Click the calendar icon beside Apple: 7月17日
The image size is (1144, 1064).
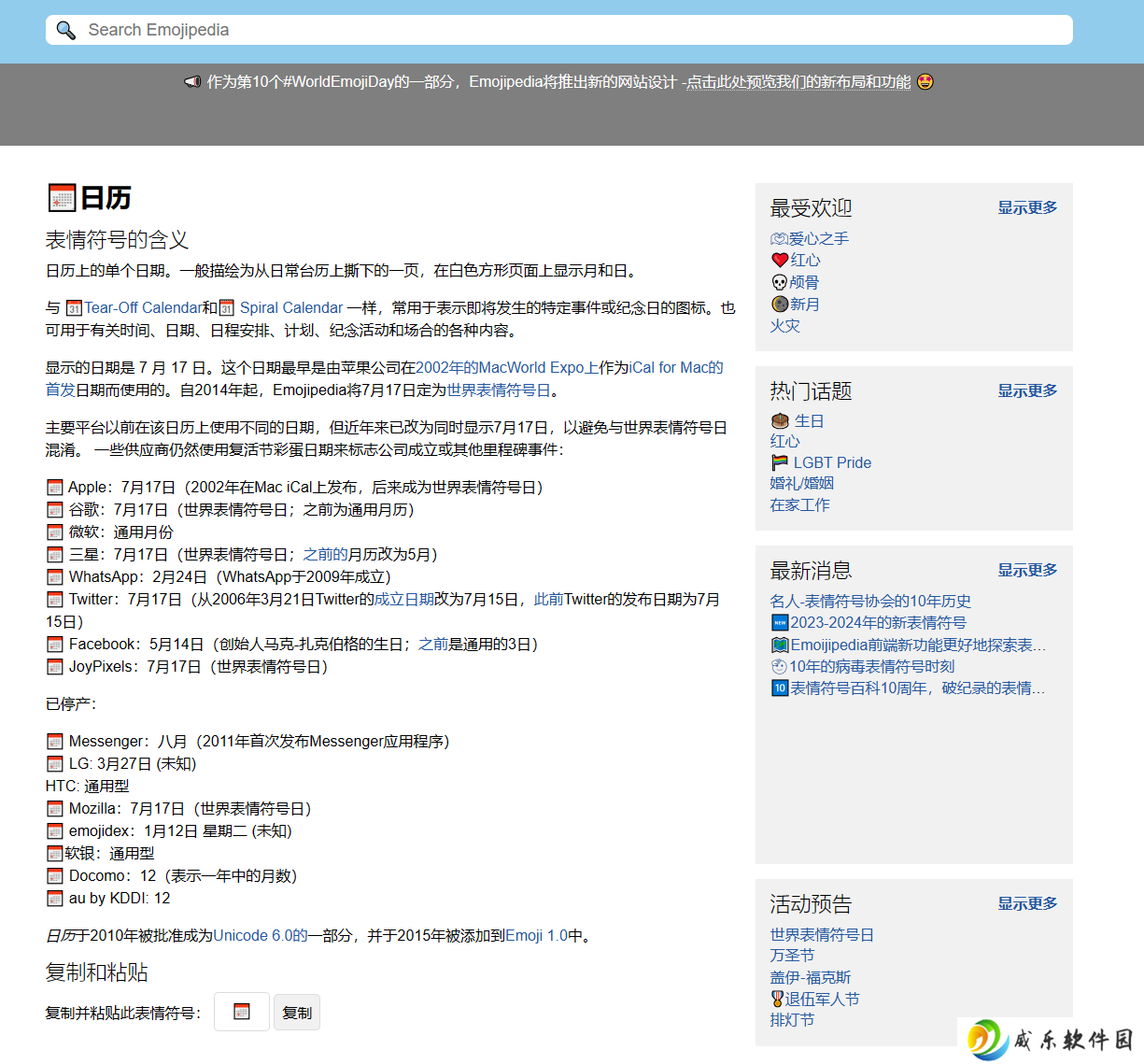pyautogui.click(x=55, y=488)
